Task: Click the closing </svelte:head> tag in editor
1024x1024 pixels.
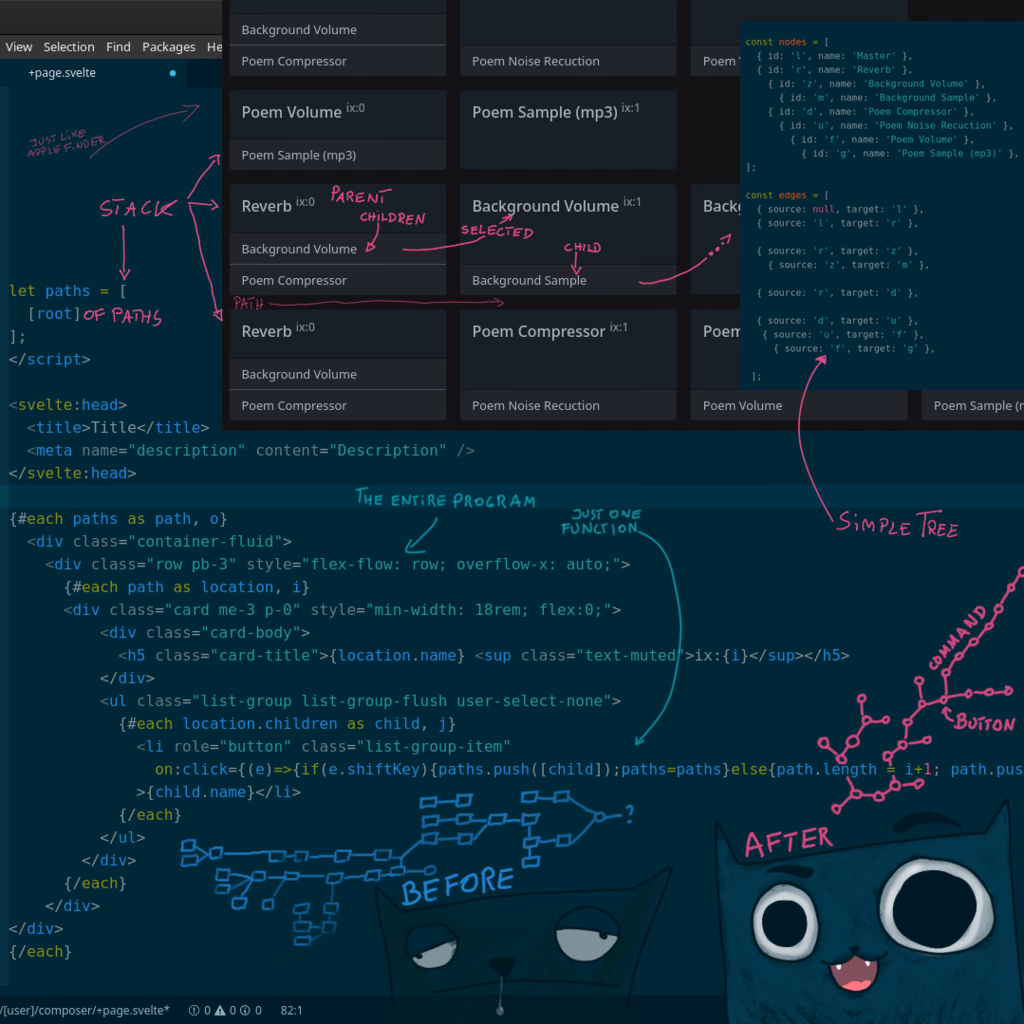Action: (x=73, y=473)
